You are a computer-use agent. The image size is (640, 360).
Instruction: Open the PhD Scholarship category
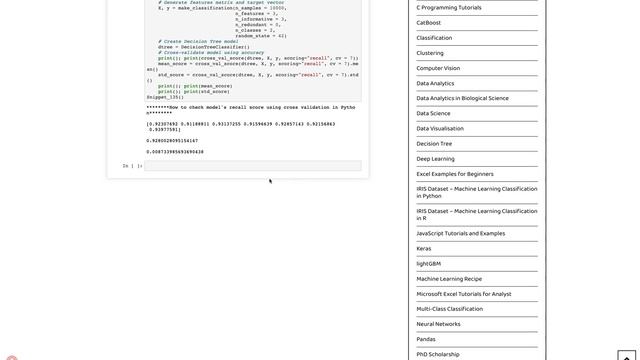click(x=438, y=354)
